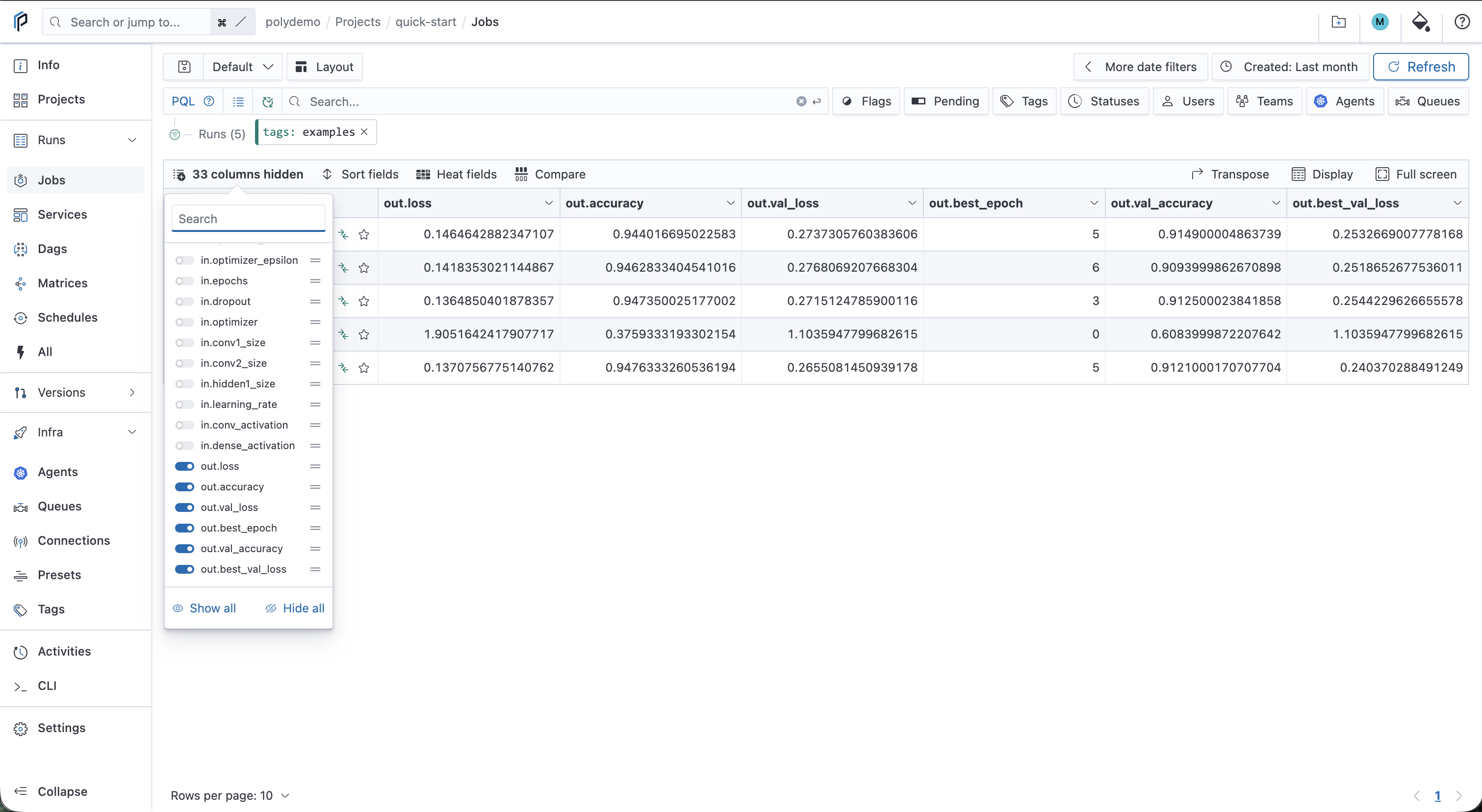Open Activities in sidebar
This screenshot has width=1482, height=812.
(76, 652)
